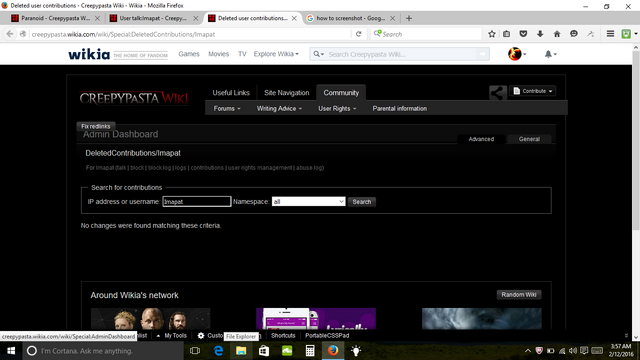Open Calculator from taskbar
The image size is (640, 360).
click(x=310, y=351)
